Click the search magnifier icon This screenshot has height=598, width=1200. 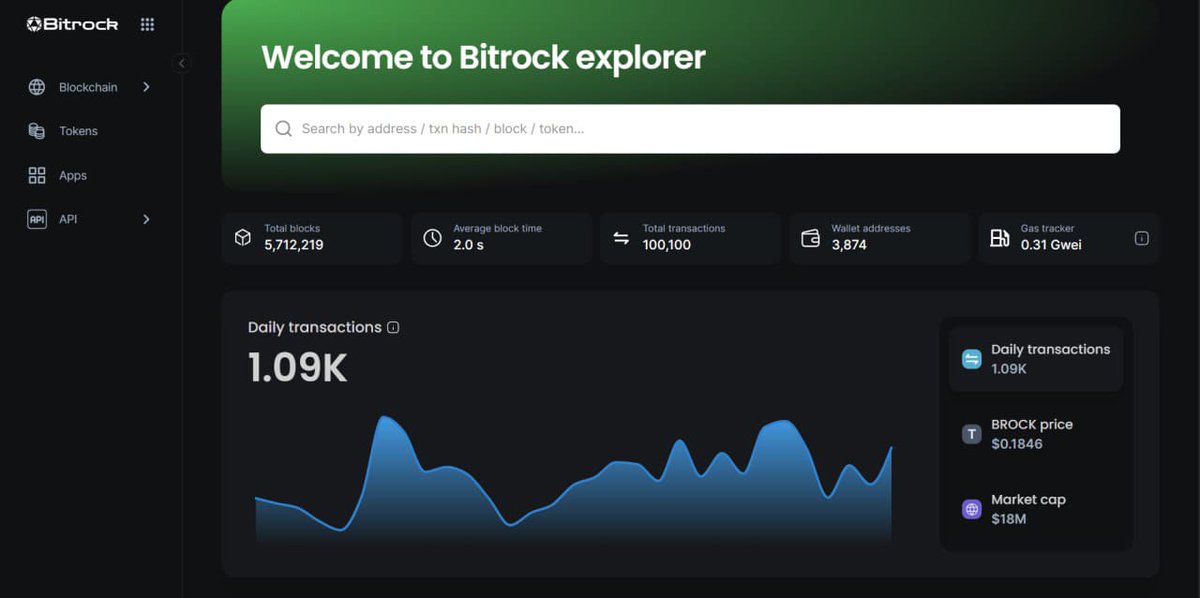click(x=284, y=129)
